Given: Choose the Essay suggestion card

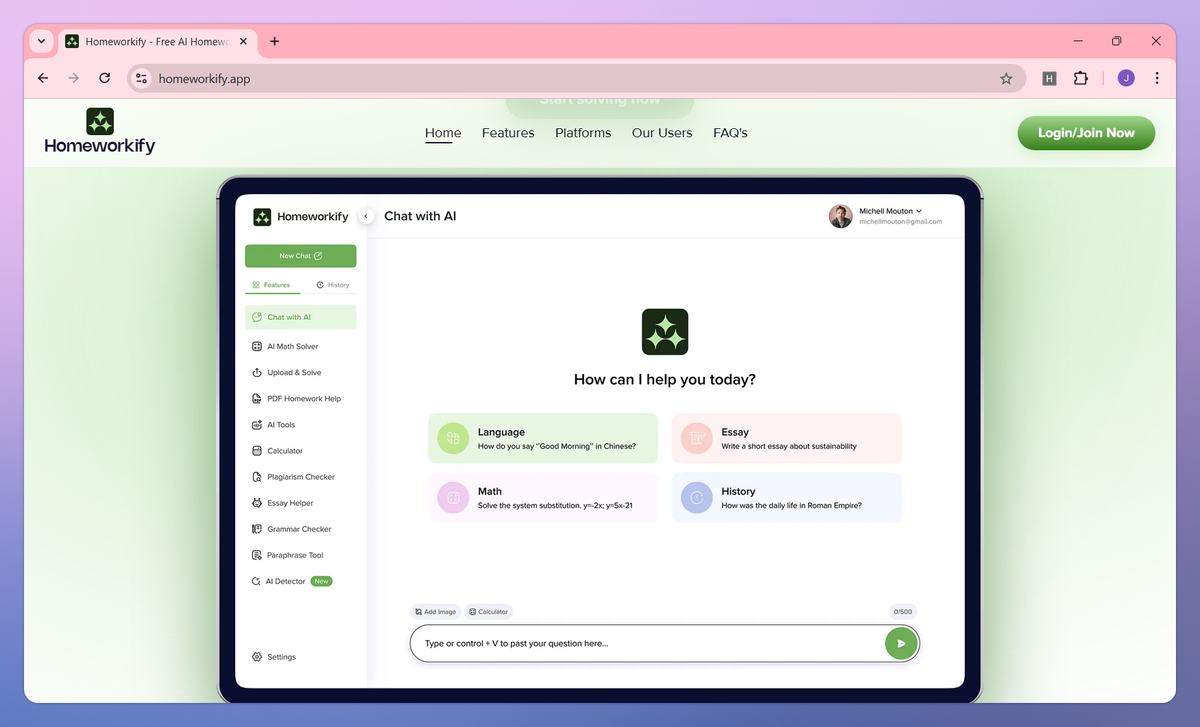Looking at the screenshot, I should tap(787, 438).
